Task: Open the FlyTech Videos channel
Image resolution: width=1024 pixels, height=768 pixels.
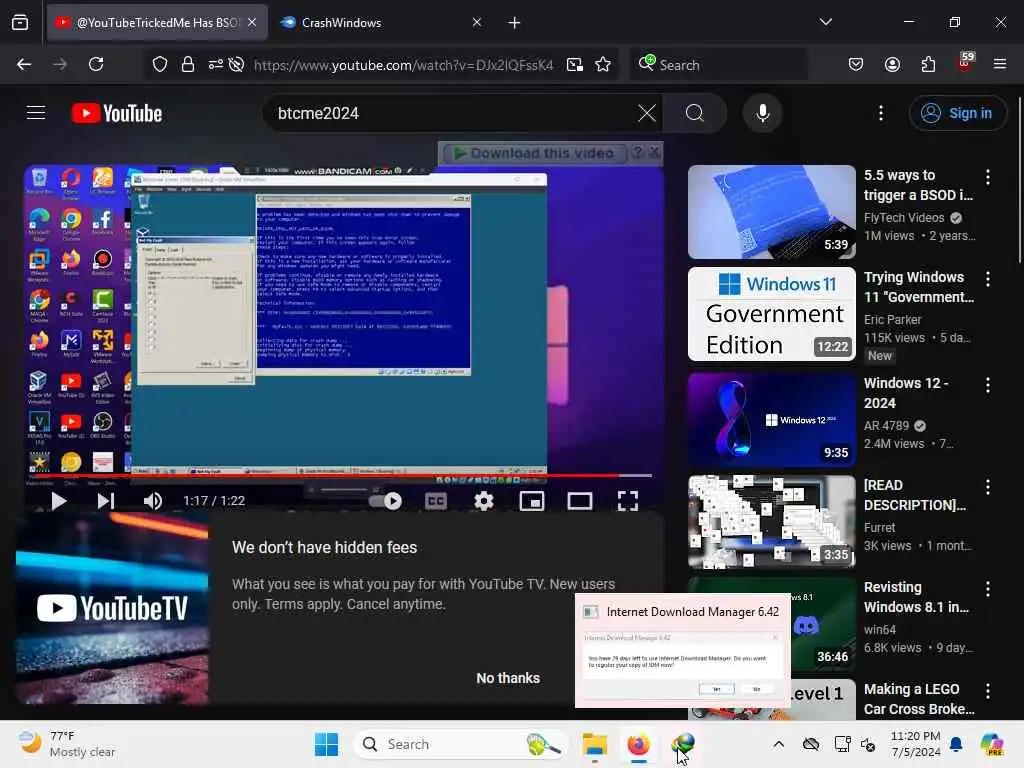Action: click(904, 217)
